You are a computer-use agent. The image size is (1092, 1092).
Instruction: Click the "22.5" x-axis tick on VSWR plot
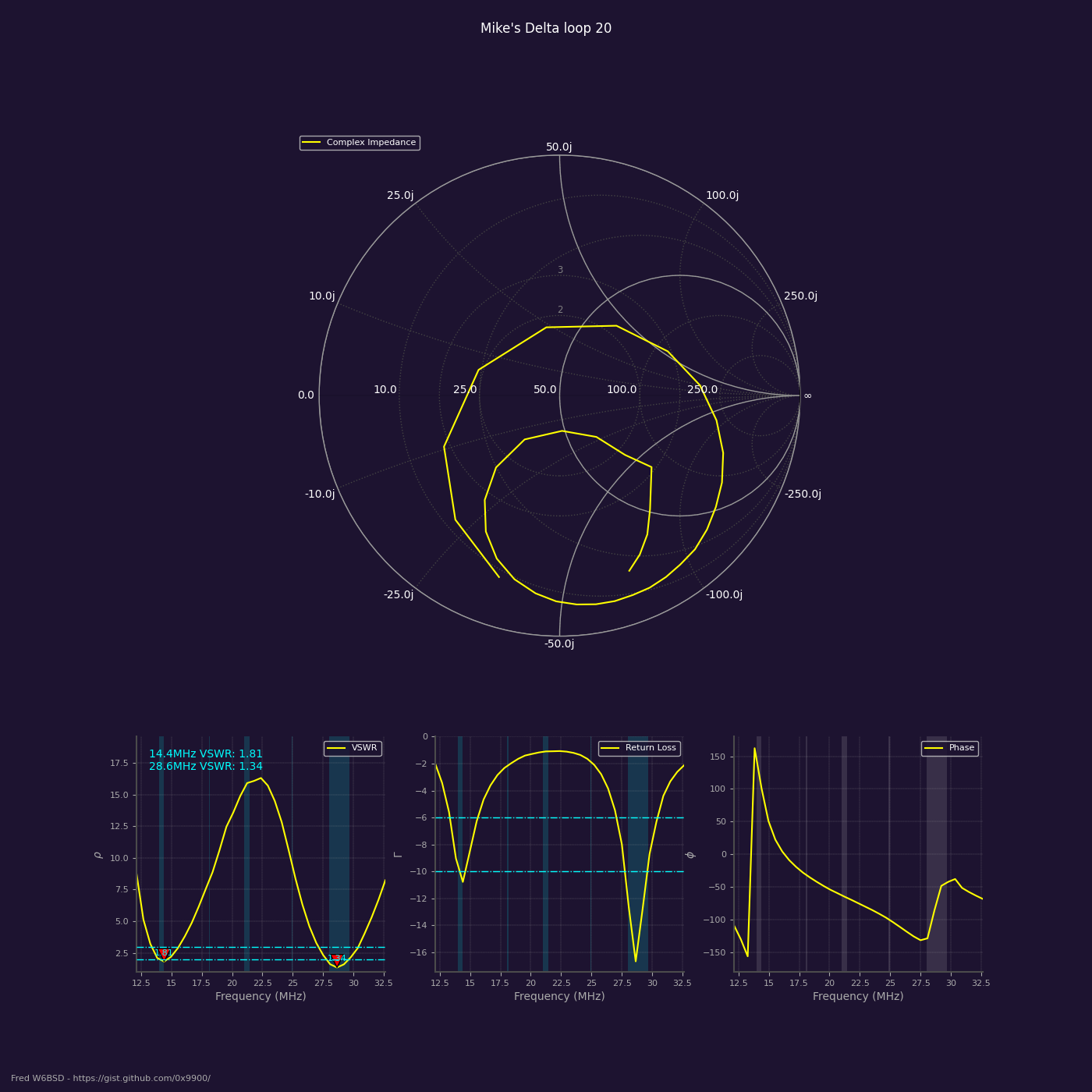pos(262,983)
